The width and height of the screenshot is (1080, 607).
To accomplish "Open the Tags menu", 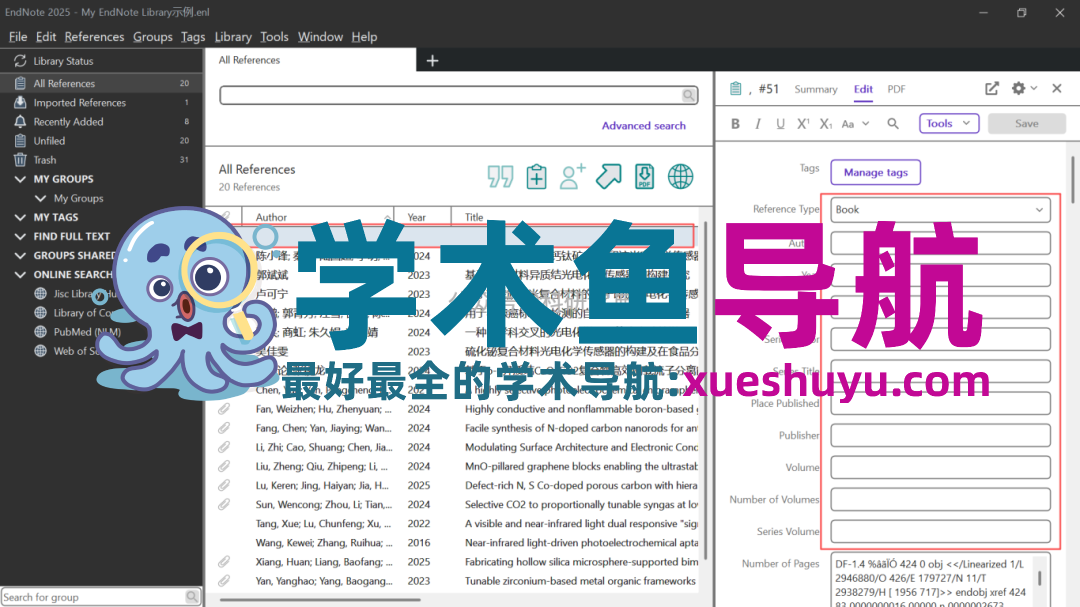I will tap(193, 37).
